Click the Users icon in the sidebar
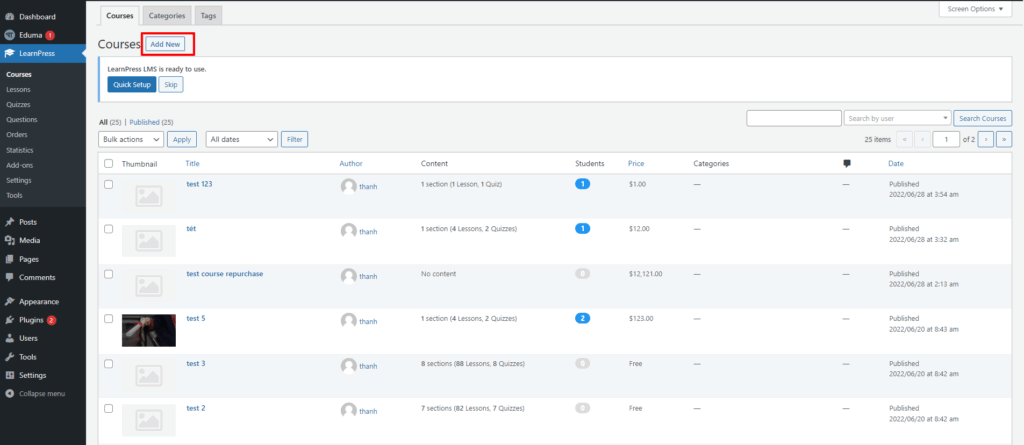 click(10, 338)
